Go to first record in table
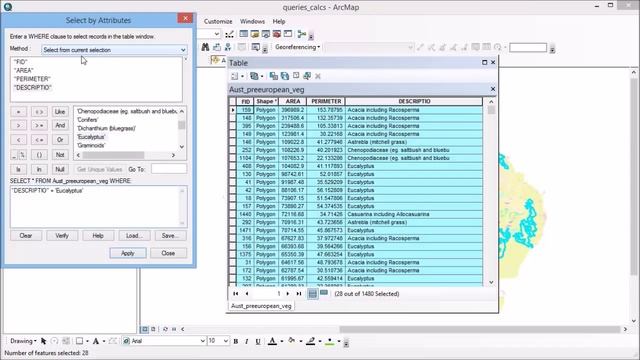 pos(236,293)
